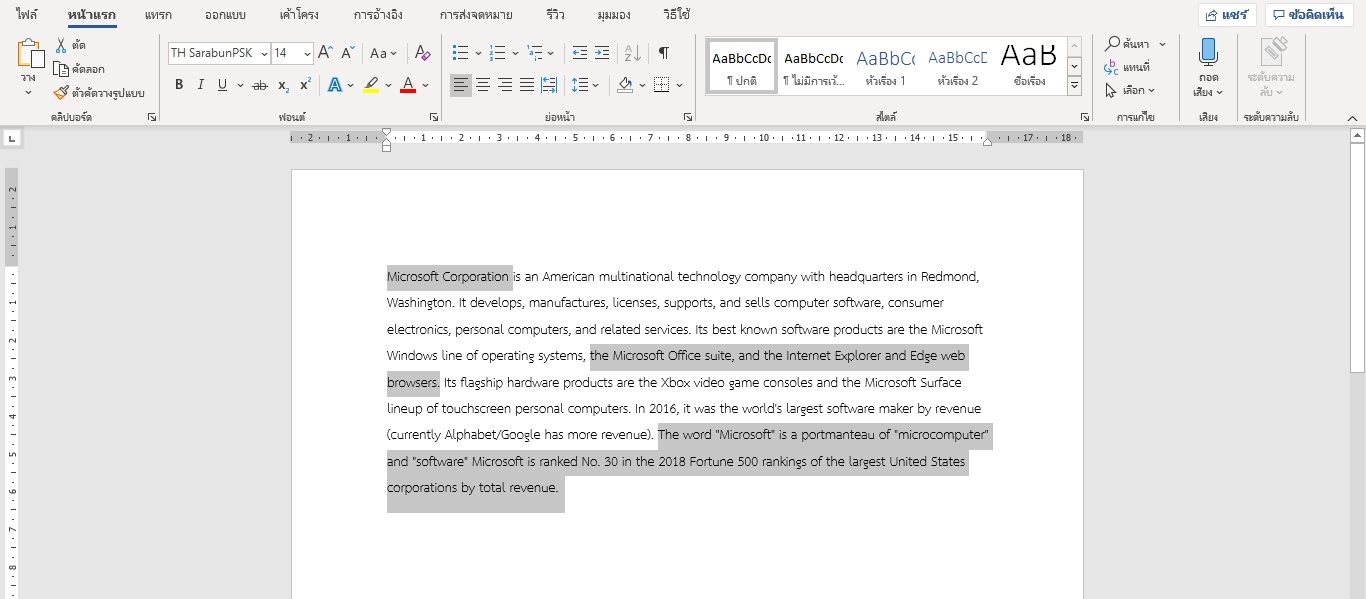
Task: Toggle italic formatting
Action: pos(199,85)
